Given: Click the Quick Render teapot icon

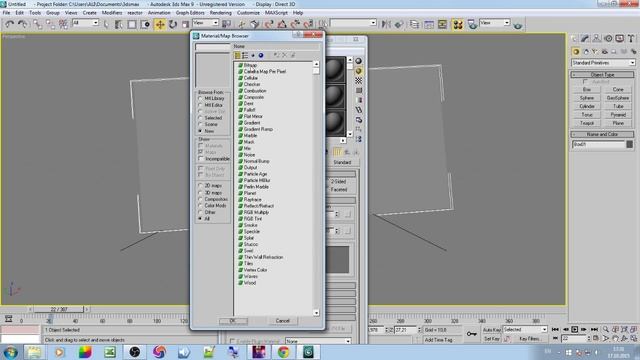Looking at the screenshot, I should click(x=518, y=26).
